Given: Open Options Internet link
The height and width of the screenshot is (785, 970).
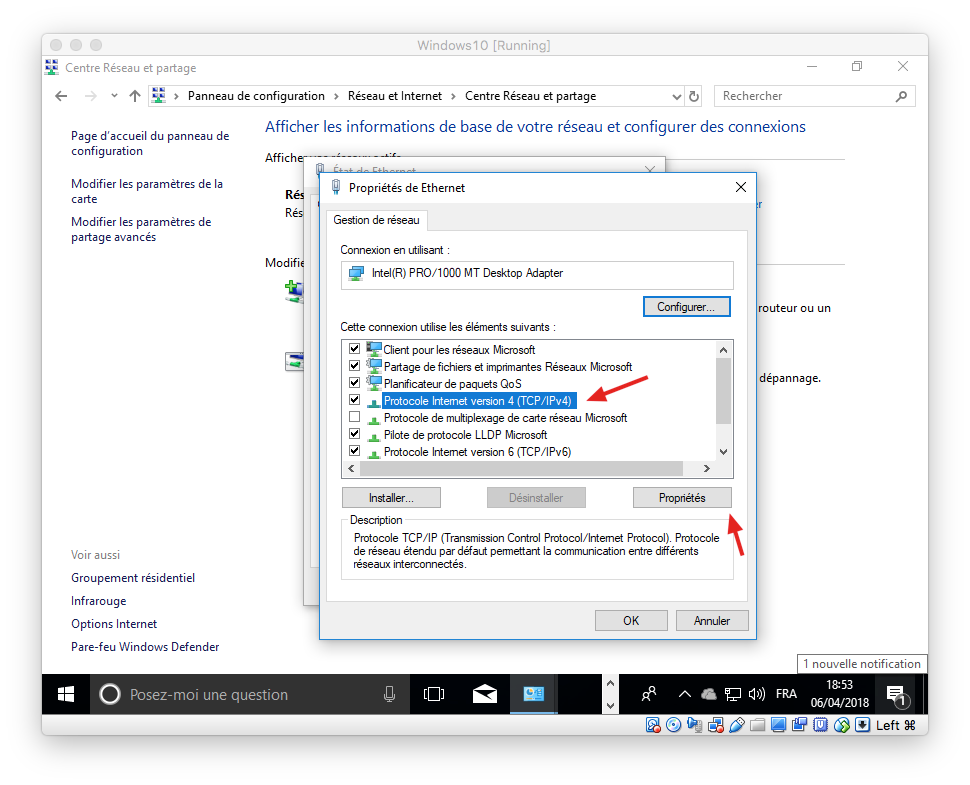Looking at the screenshot, I should 114,624.
